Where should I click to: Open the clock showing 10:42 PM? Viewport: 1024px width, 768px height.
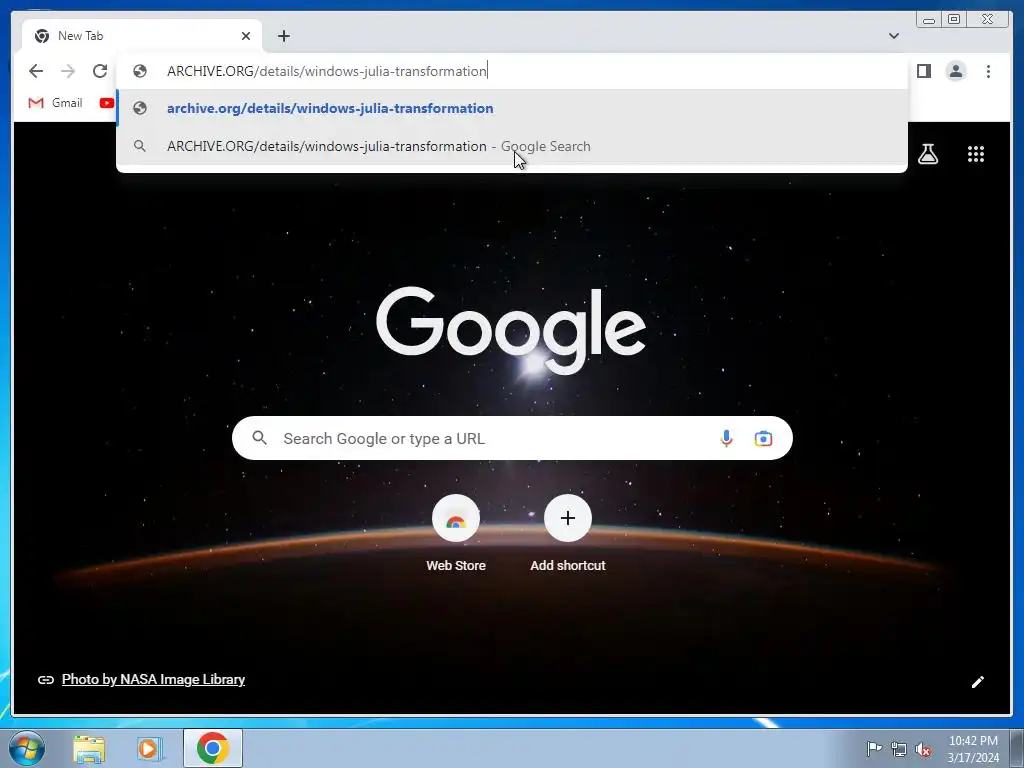pos(973,748)
